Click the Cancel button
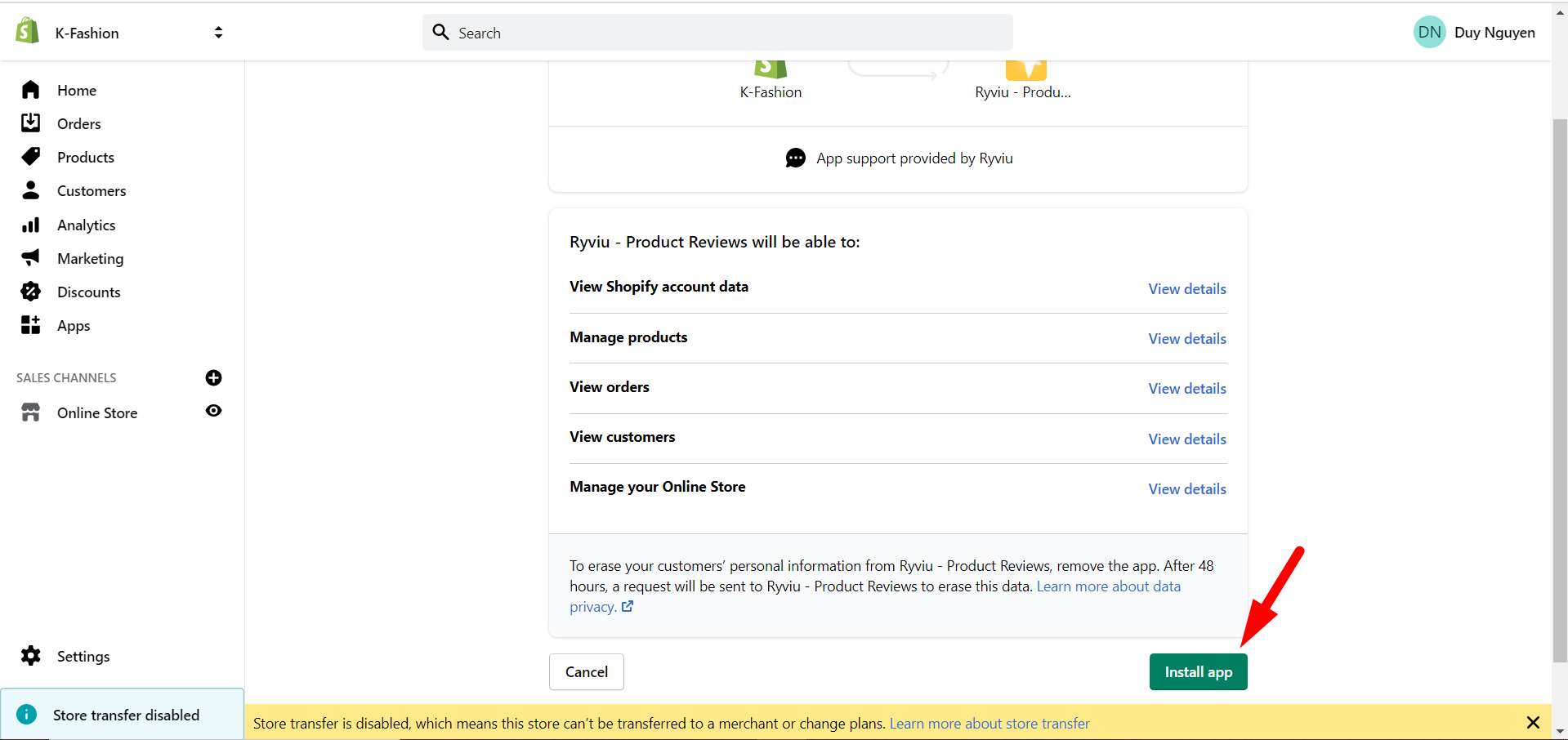The image size is (1568, 740). tap(587, 671)
